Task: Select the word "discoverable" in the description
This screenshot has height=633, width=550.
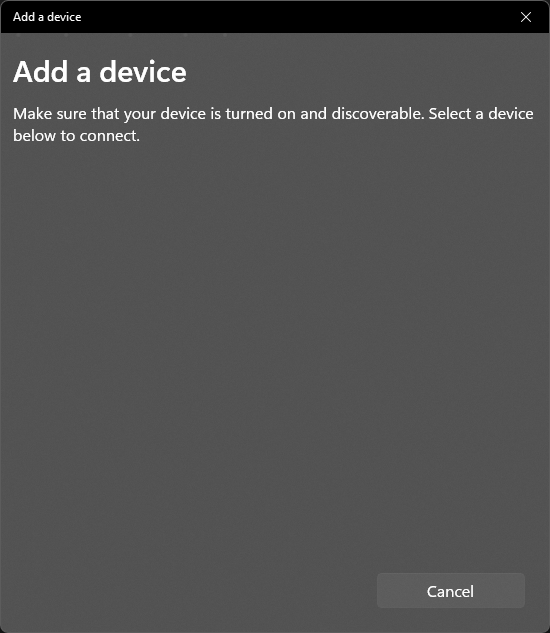Action: [x=378, y=114]
